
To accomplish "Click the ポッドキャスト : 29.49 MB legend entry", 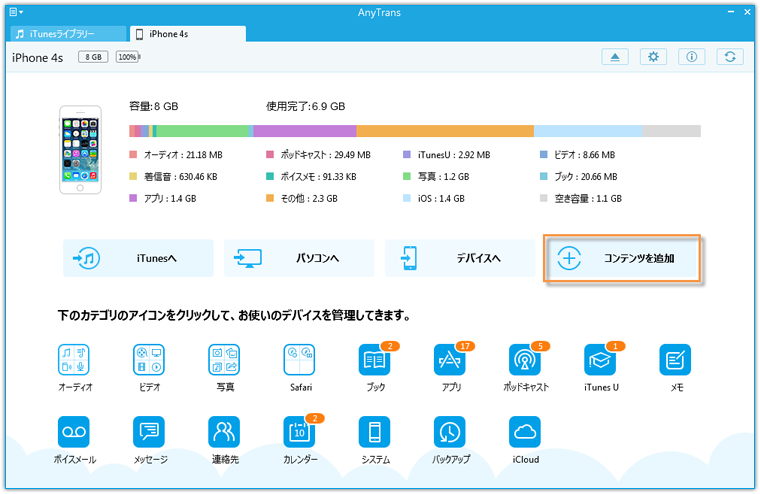I will point(318,155).
